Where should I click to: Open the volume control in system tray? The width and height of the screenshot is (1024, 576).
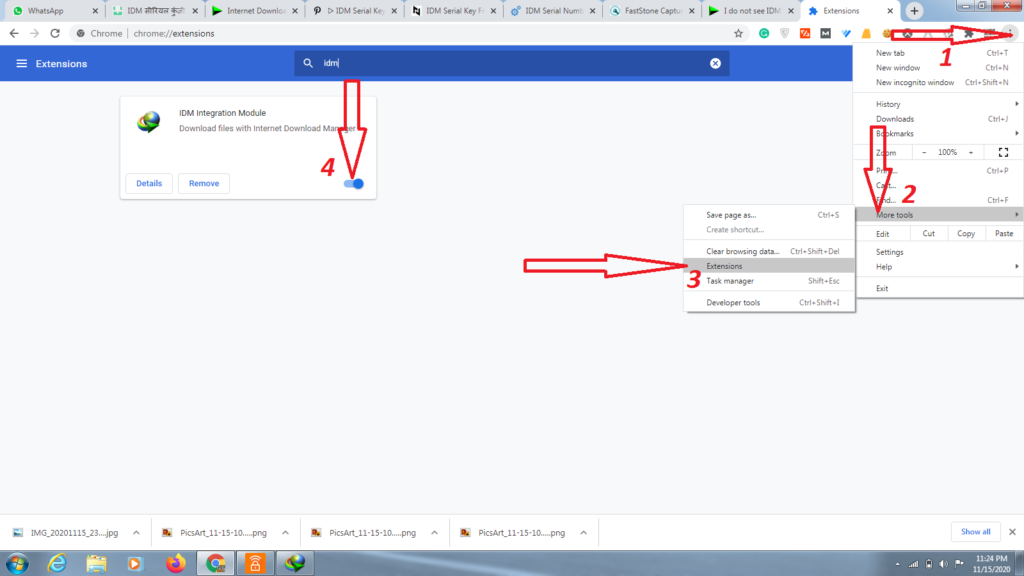944,564
